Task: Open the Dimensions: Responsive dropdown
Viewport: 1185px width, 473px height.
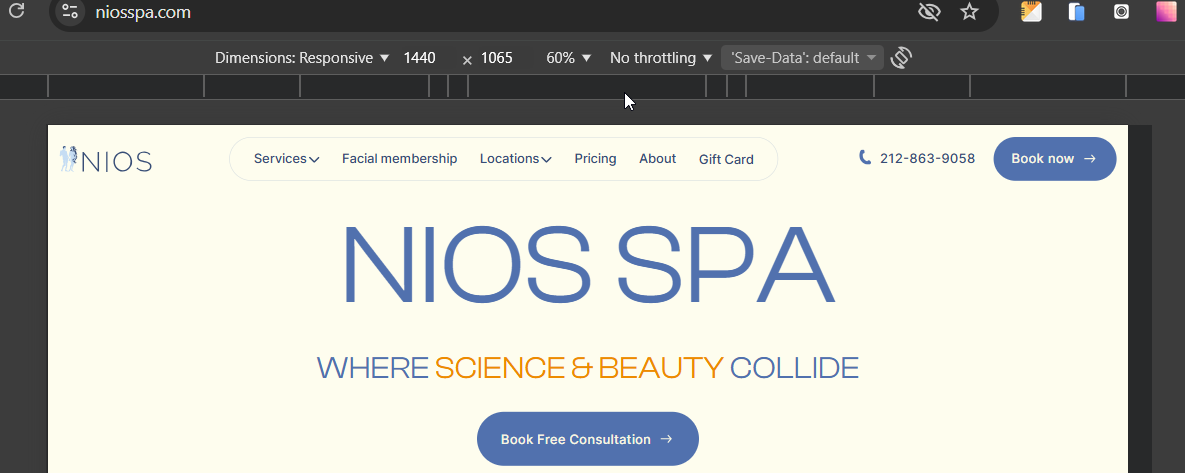Action: point(302,57)
